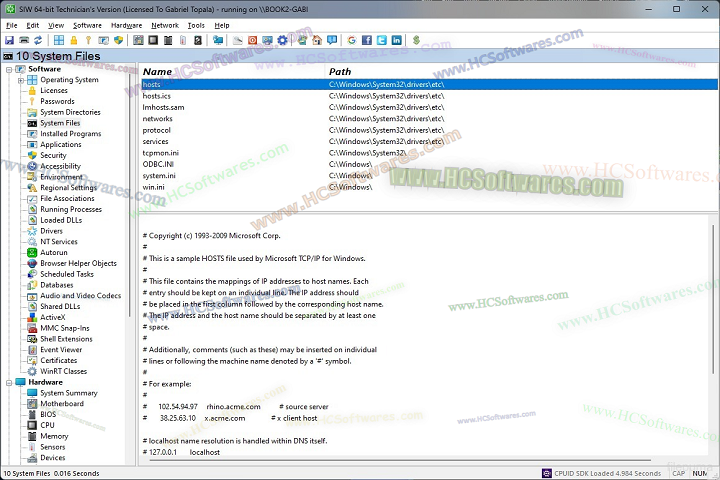Open Security tree item
Image resolution: width=720 pixels, height=480 pixels.
click(x=53, y=155)
